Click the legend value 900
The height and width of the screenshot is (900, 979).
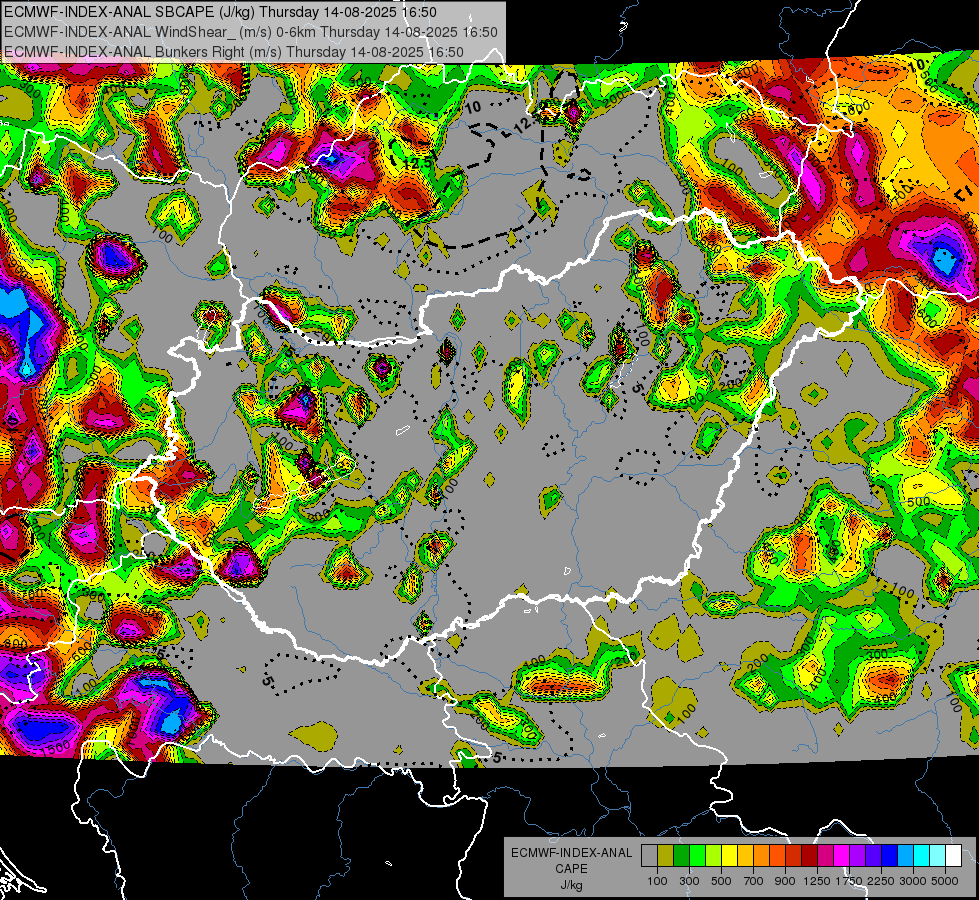(x=785, y=881)
